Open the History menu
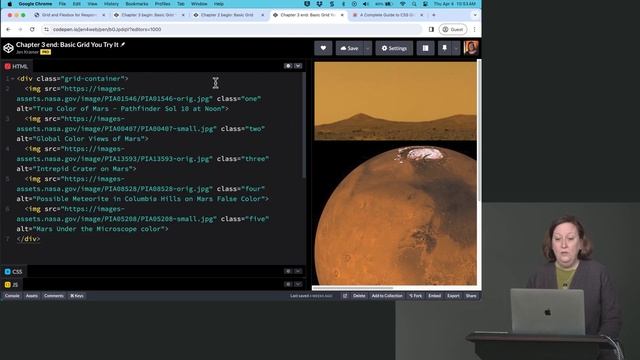 coord(111,4)
